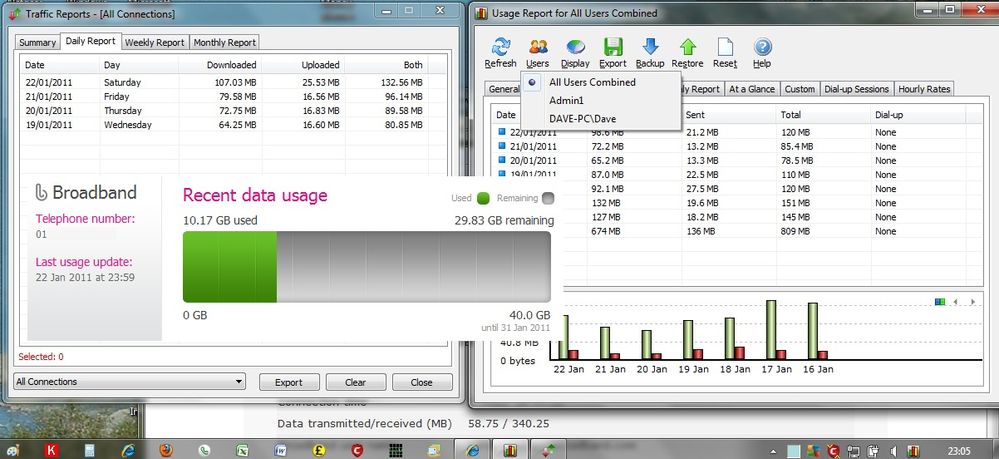Click the Backup blue arrow icon
Viewport: 999px width, 459px height.
pyautogui.click(x=650, y=48)
